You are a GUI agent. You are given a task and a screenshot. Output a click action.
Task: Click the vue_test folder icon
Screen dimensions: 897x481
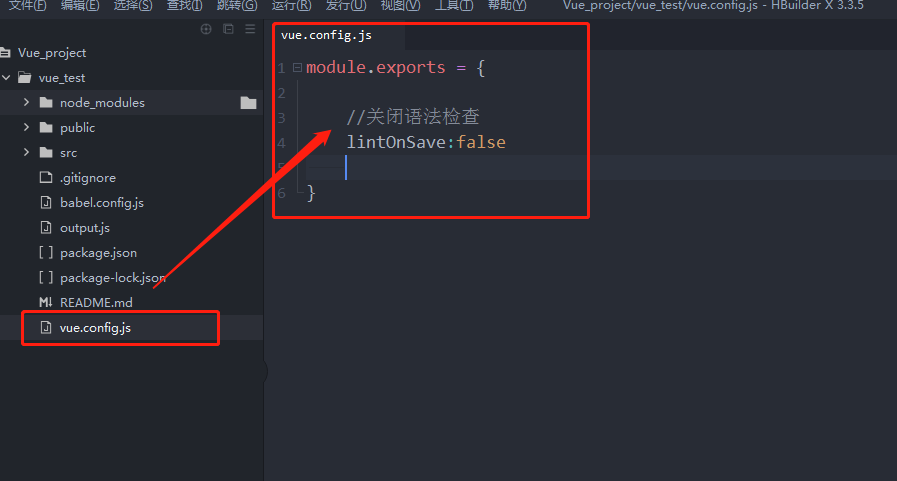click(x=25, y=77)
